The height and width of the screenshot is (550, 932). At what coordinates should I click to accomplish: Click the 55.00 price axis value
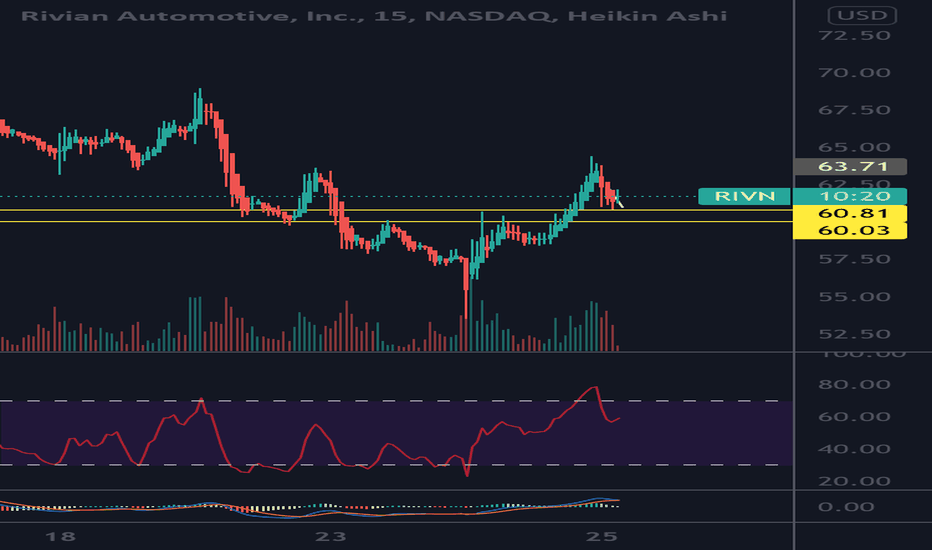coord(854,297)
